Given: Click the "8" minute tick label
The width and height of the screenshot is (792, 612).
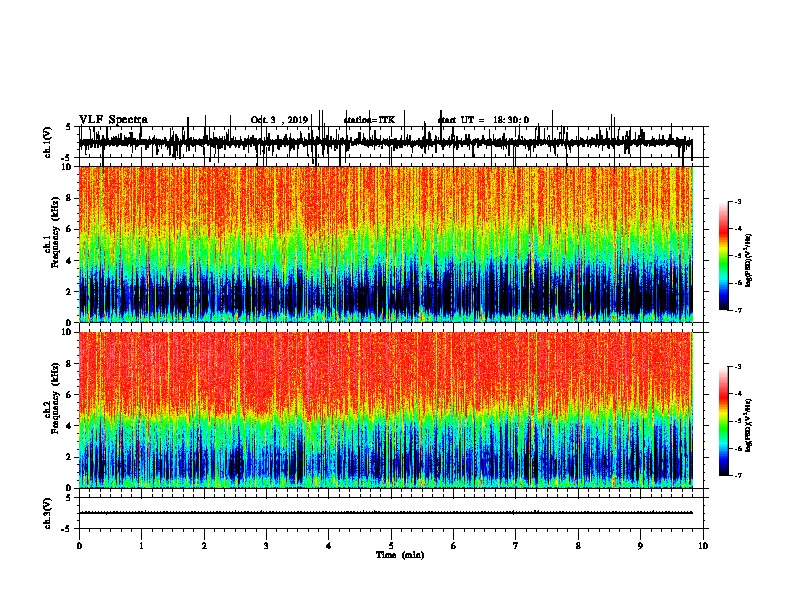Looking at the screenshot, I should coord(578,546).
